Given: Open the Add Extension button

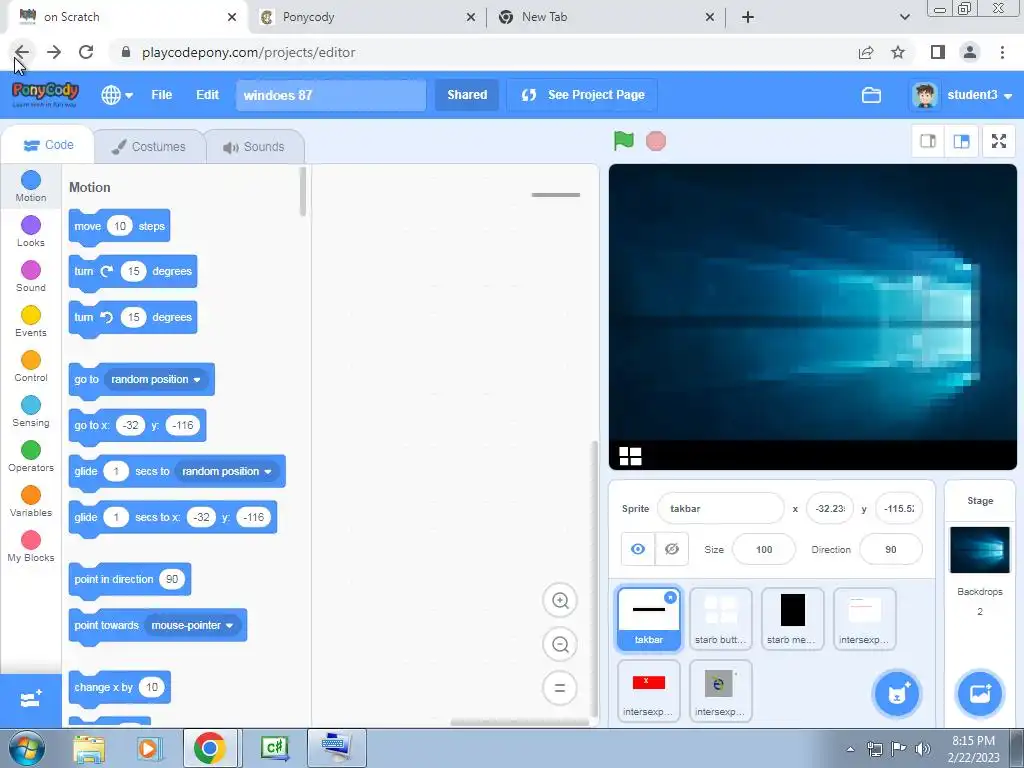Looking at the screenshot, I should (x=31, y=700).
